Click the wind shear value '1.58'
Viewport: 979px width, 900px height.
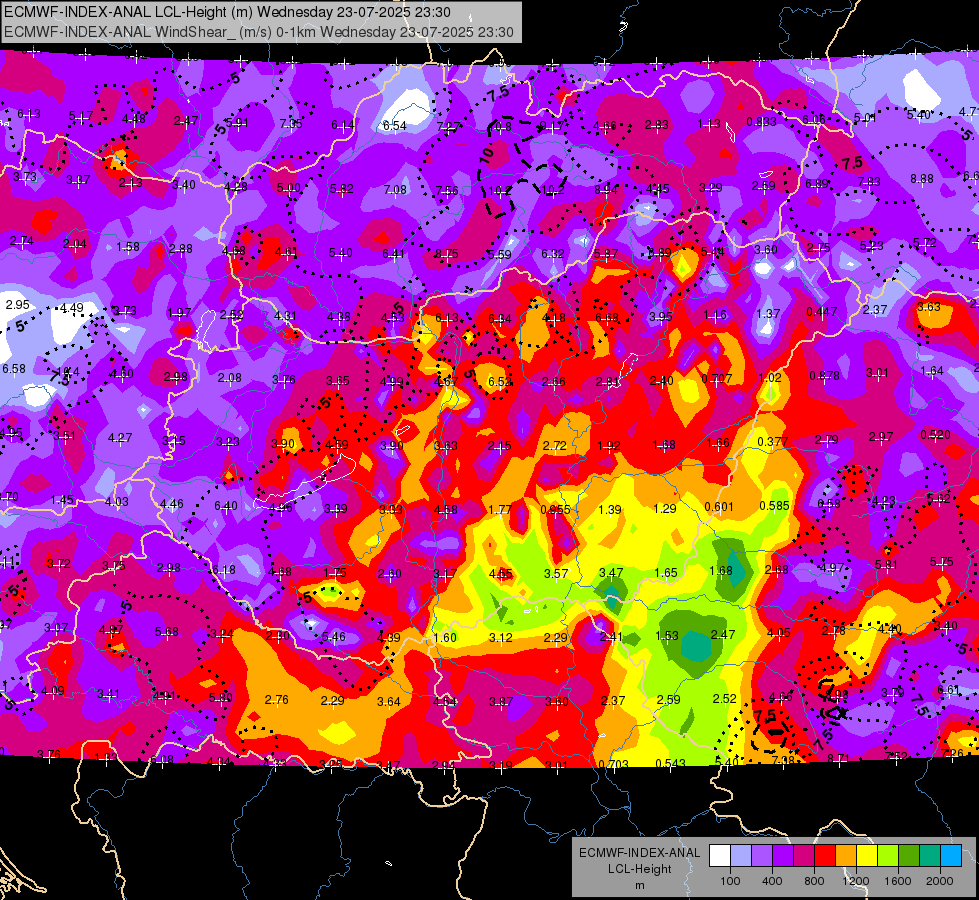[127, 247]
